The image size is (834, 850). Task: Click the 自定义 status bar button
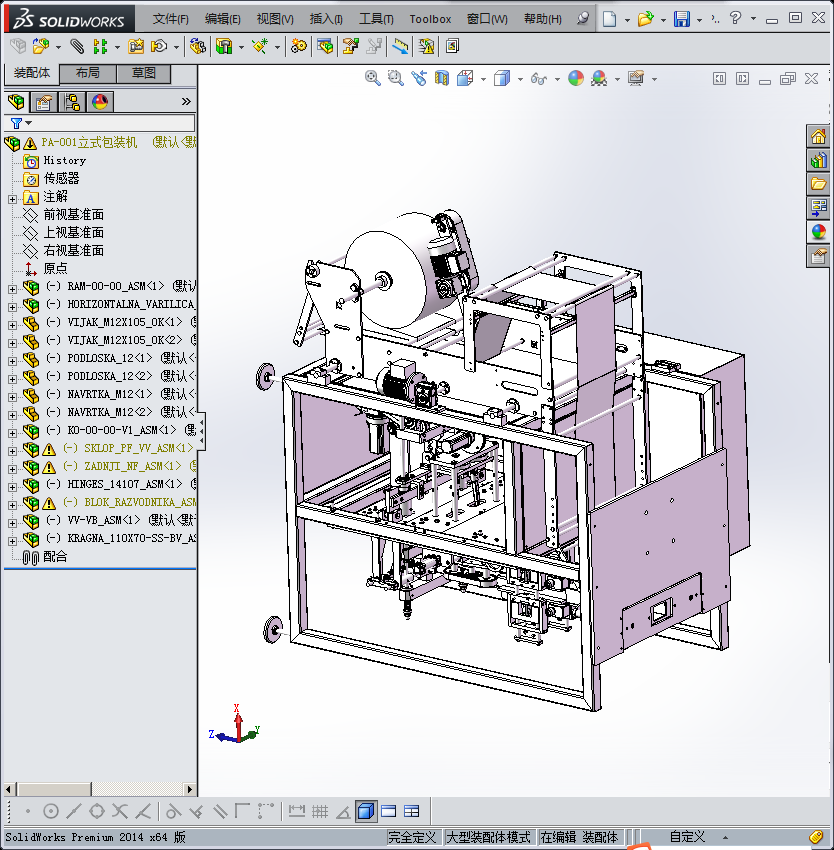point(687,837)
